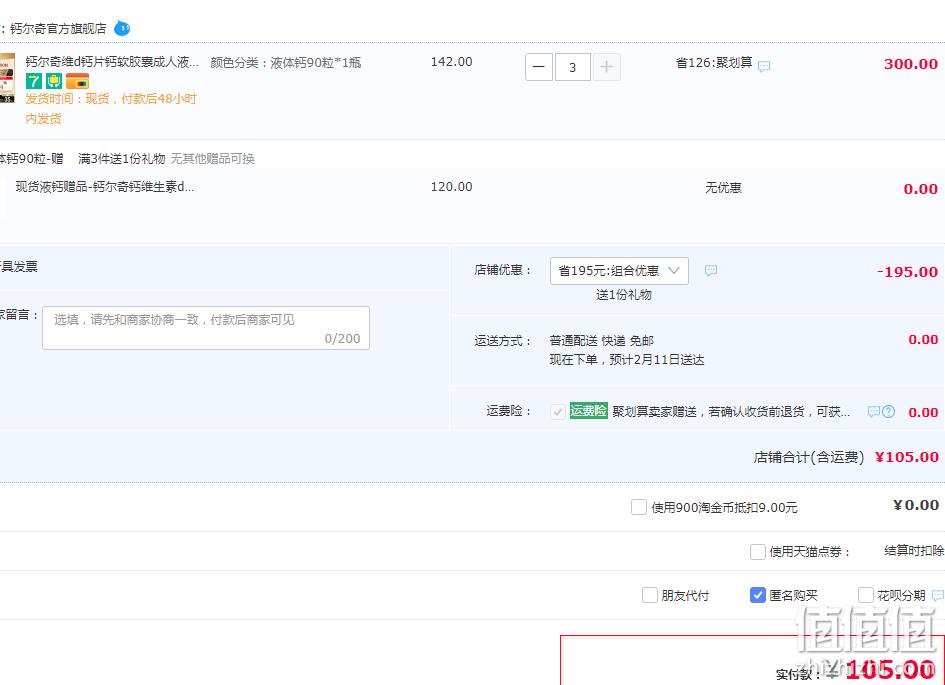
Task: Increase quantity with the plus button
Action: (606, 67)
